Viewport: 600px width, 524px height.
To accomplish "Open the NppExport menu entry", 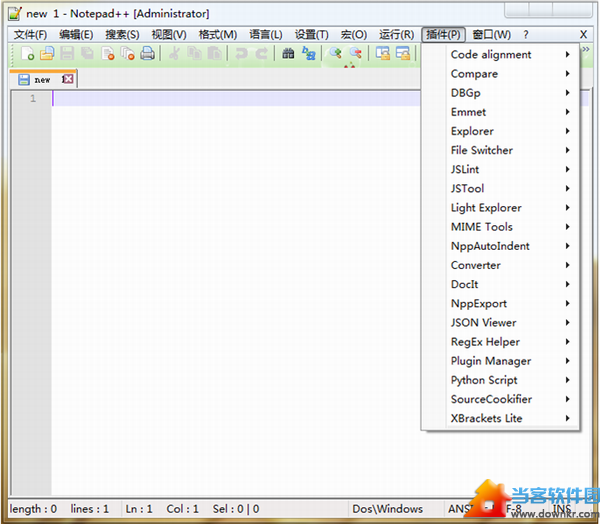I will (501, 303).
